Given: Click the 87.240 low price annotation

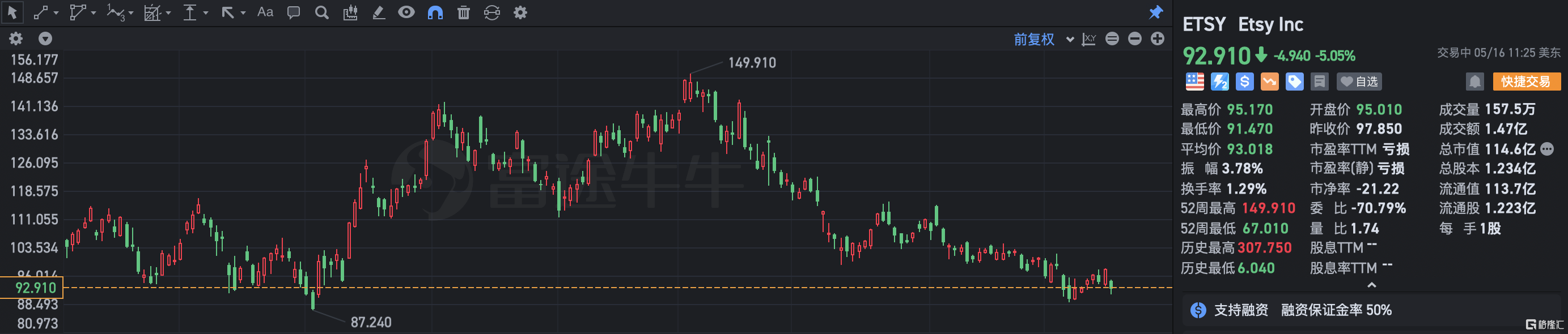Looking at the screenshot, I should point(371,323).
